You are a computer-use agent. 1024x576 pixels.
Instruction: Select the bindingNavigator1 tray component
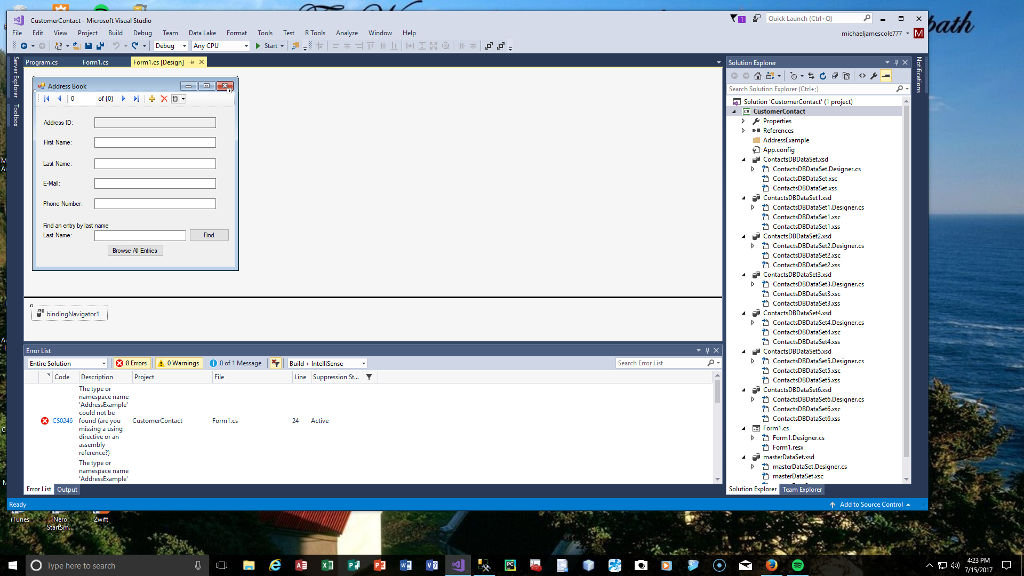[69, 314]
